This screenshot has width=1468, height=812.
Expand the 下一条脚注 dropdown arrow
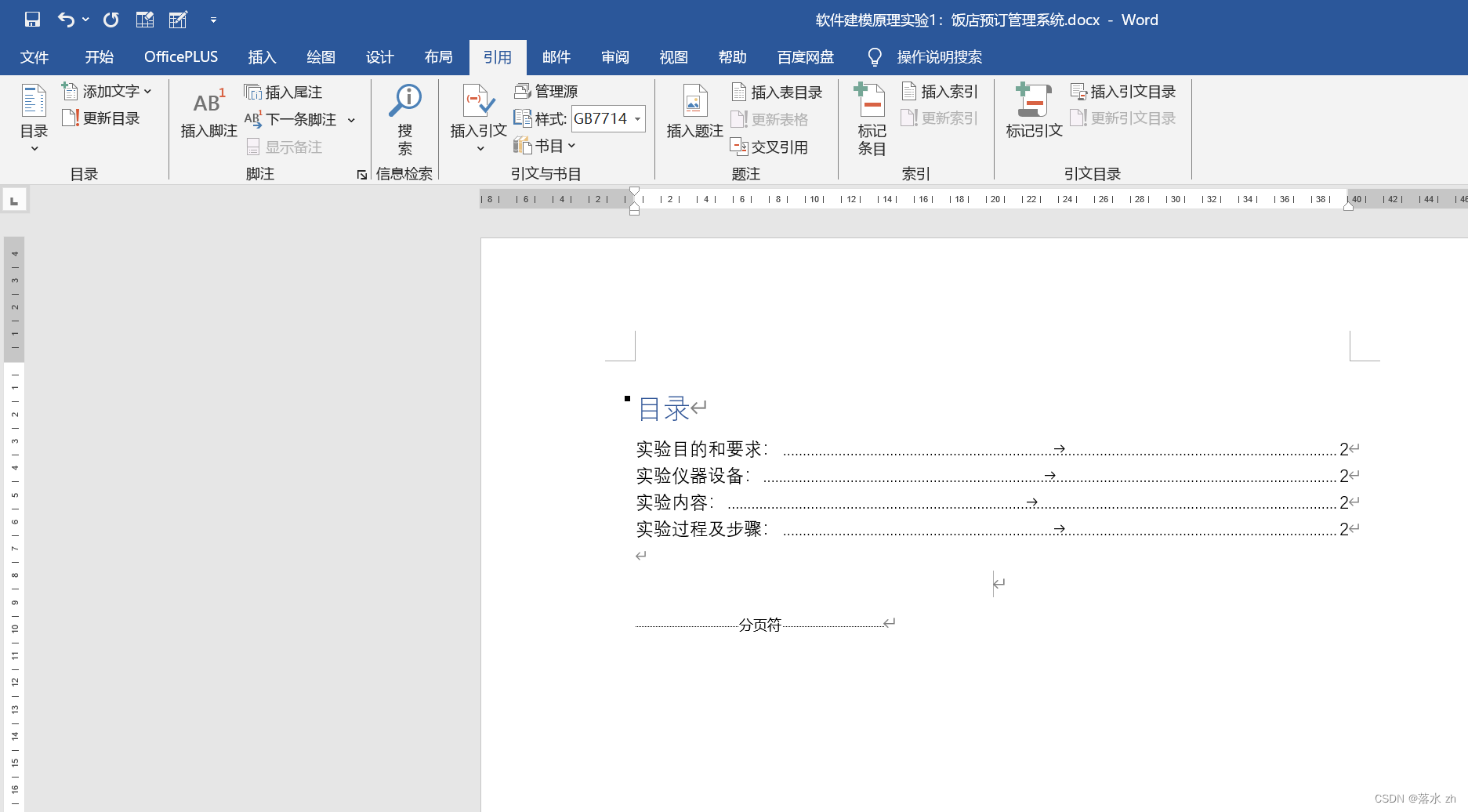click(x=351, y=120)
